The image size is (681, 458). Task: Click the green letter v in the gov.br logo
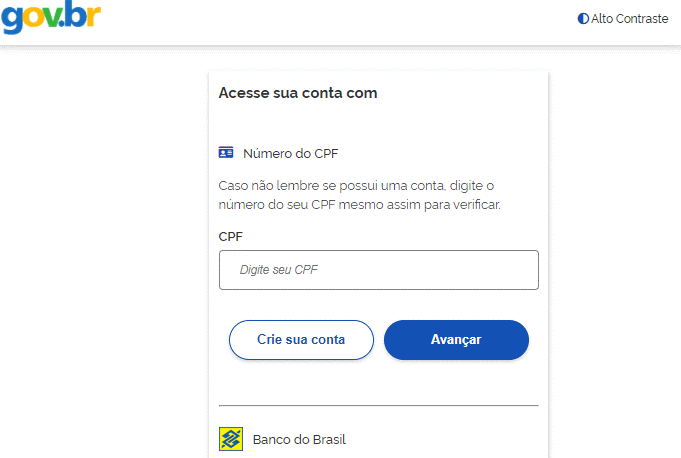coord(53,17)
